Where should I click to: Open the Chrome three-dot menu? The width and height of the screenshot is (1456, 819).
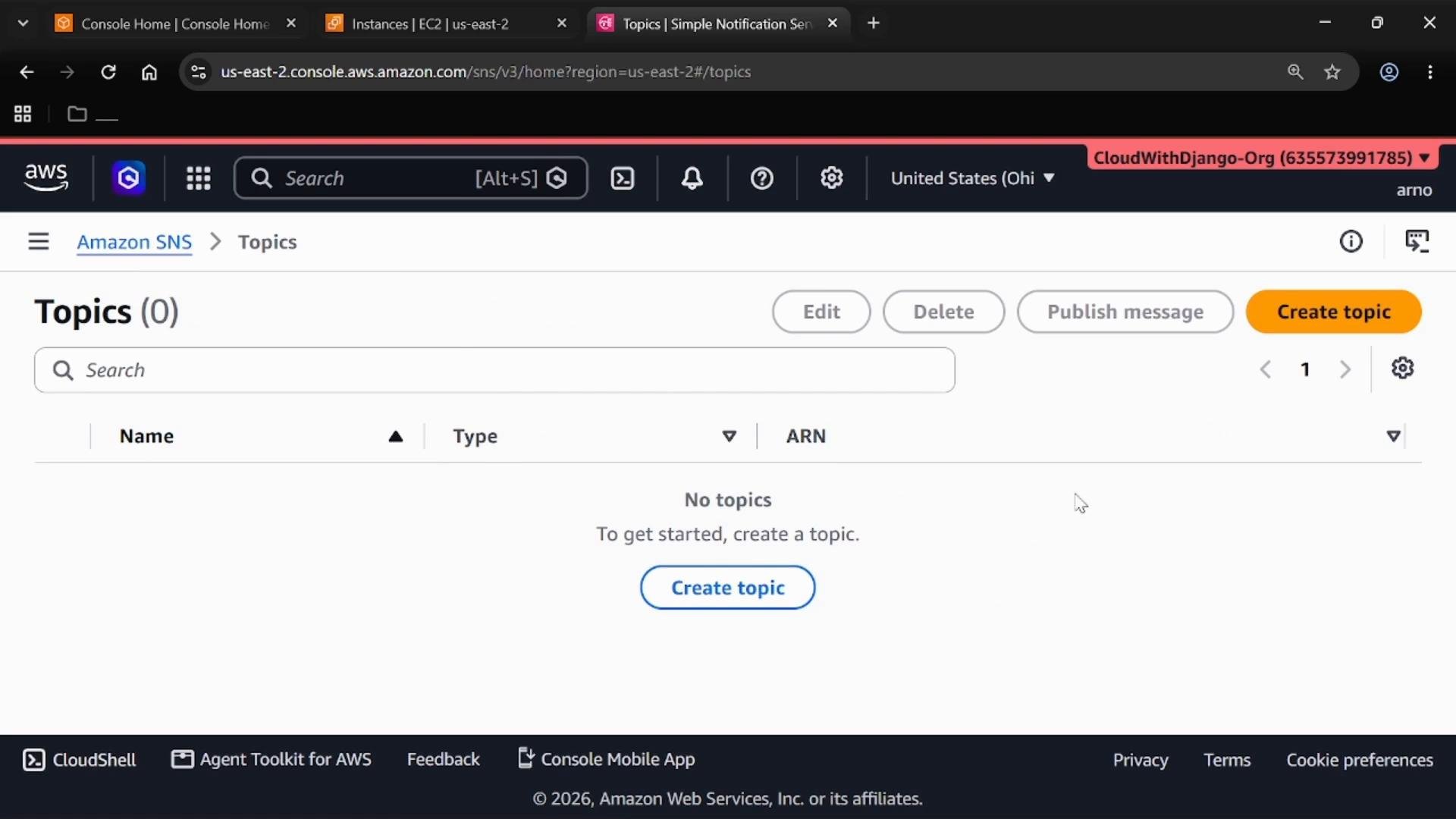(x=1430, y=72)
